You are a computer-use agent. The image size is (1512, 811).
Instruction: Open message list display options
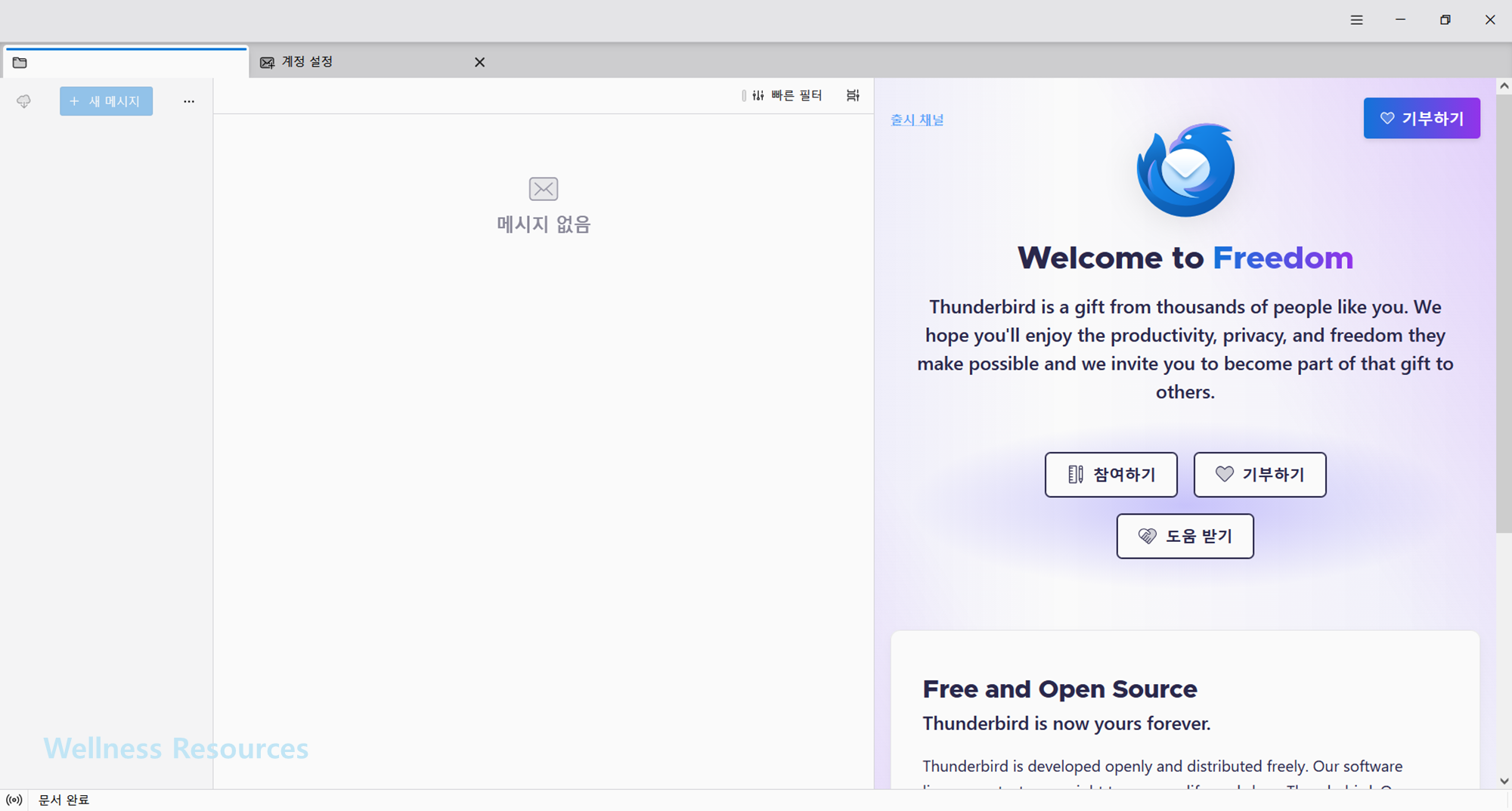coord(853,95)
